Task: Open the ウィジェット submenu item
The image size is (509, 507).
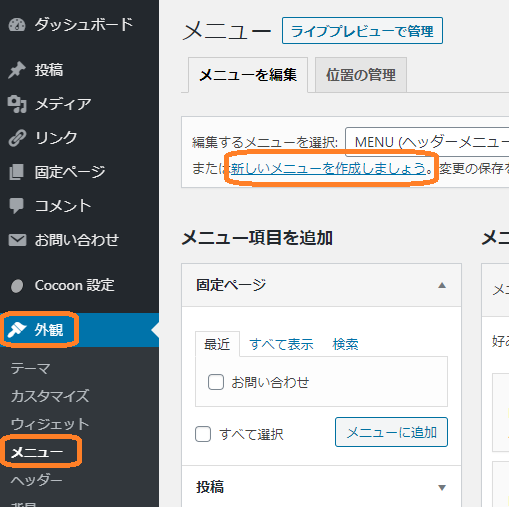Action: click(x=50, y=424)
